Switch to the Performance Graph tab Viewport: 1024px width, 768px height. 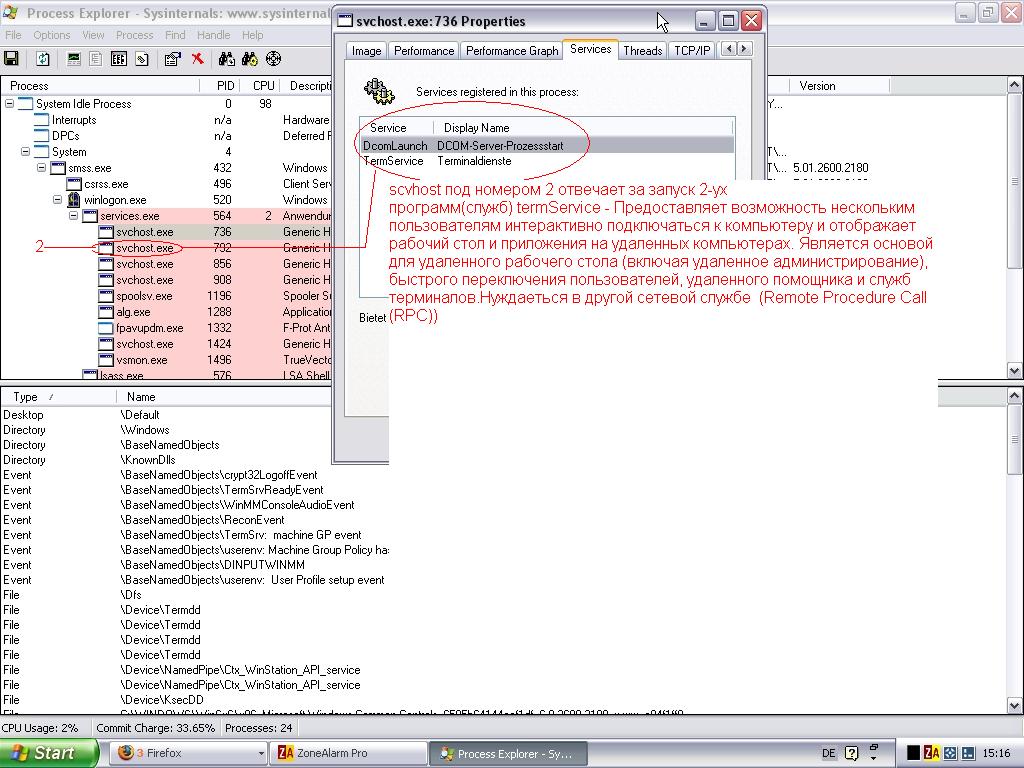tap(512, 50)
